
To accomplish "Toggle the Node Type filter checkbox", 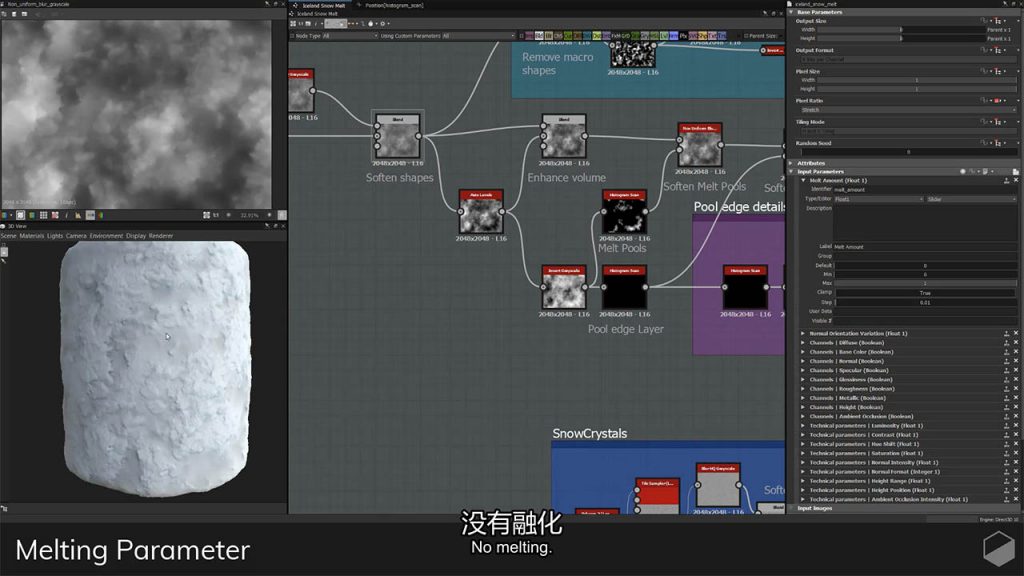I will pyautogui.click(x=293, y=36).
